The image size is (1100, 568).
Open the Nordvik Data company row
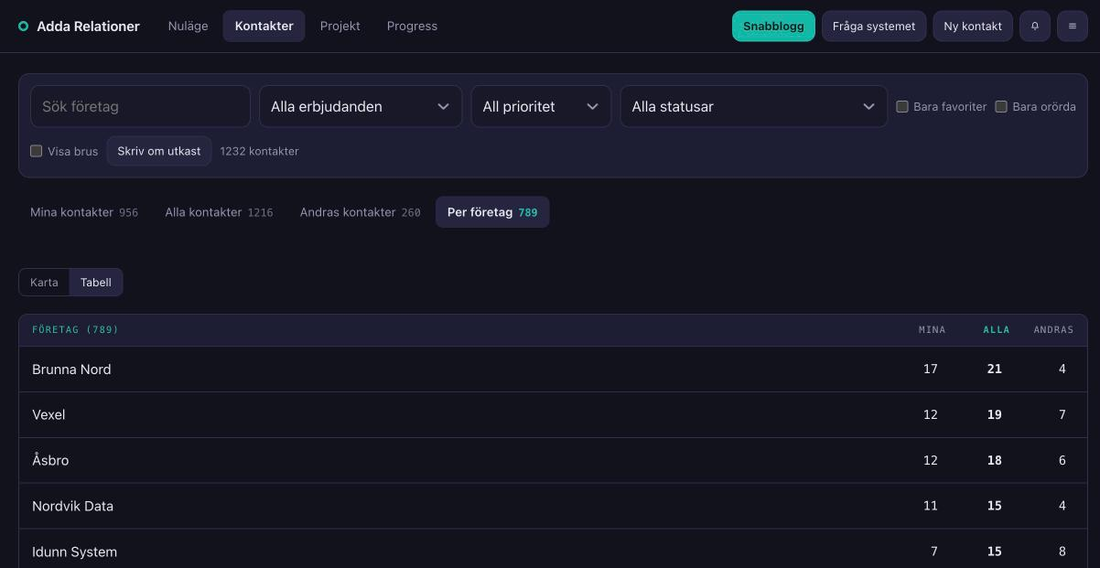coord(553,506)
